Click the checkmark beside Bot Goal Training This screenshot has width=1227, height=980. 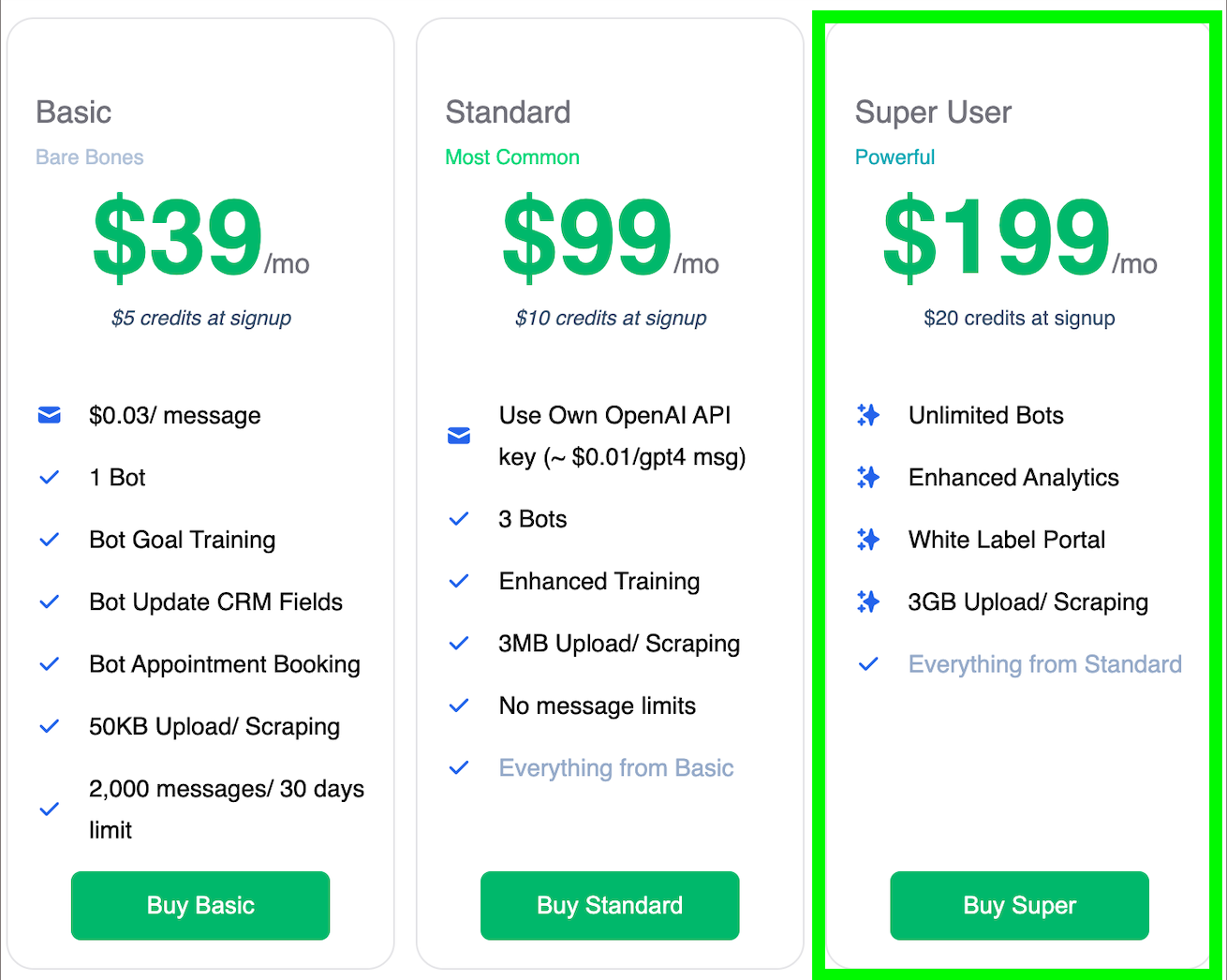click(x=50, y=540)
